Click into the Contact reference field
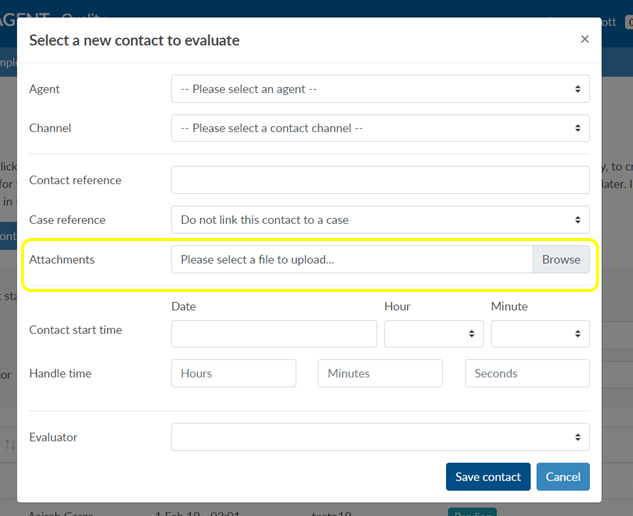The width and height of the screenshot is (633, 516). [380, 180]
